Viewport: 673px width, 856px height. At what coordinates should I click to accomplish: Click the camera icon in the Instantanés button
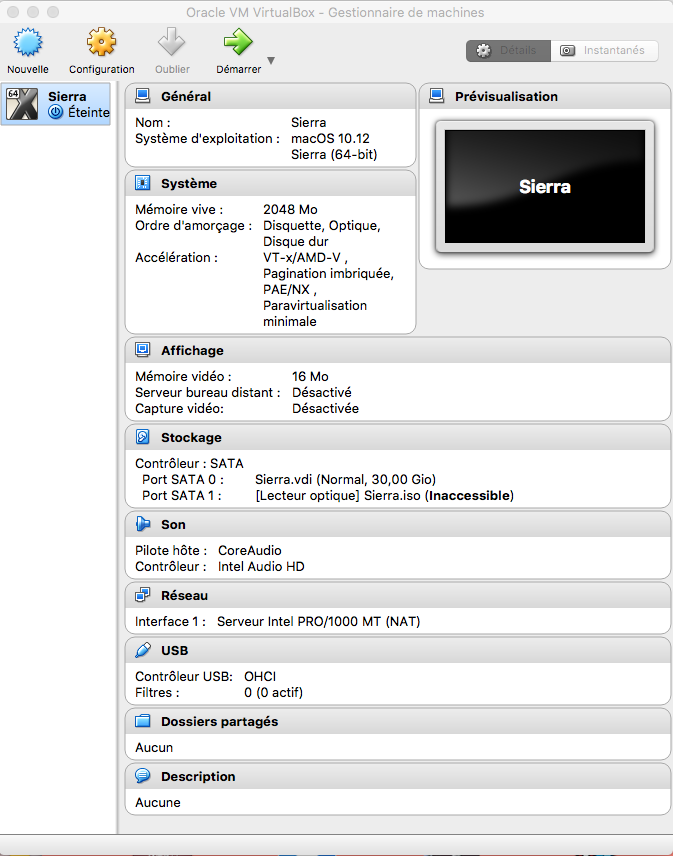point(568,51)
